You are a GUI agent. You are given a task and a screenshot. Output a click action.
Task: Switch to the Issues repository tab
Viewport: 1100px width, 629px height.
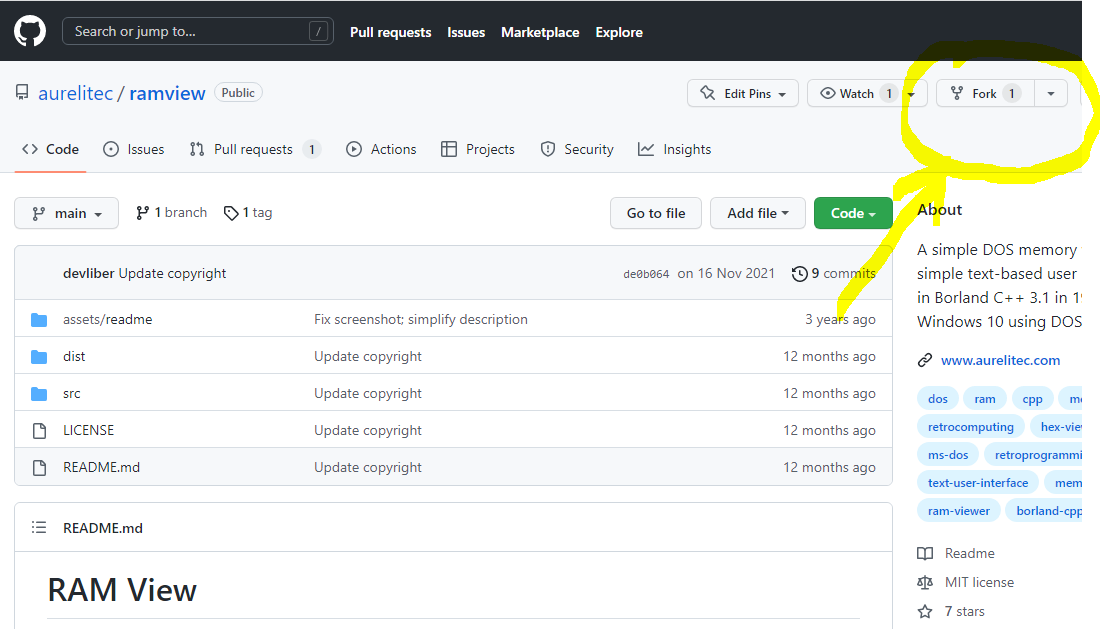coord(134,150)
